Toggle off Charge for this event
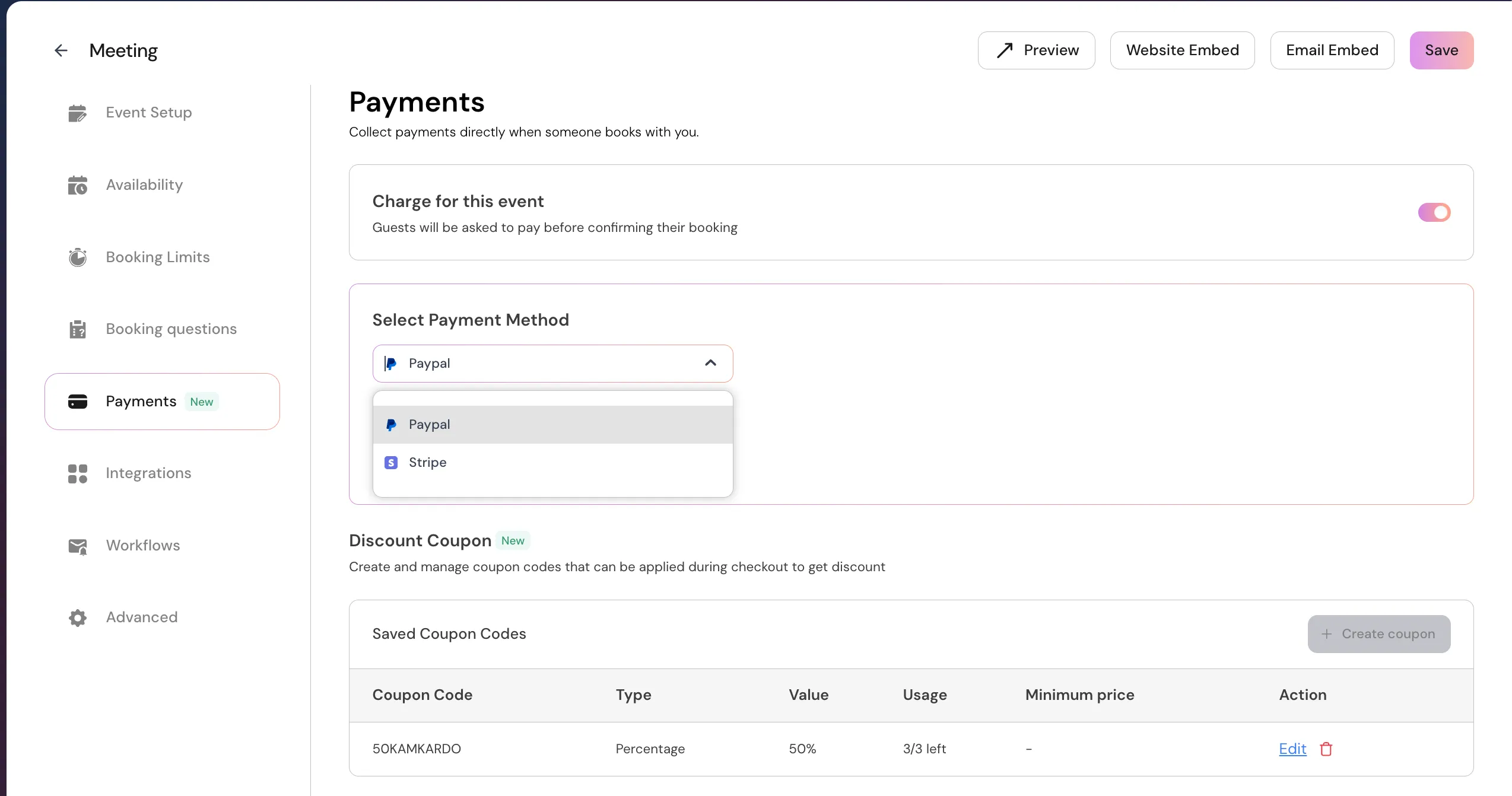Image resolution: width=1512 pixels, height=796 pixels. 1434,212
